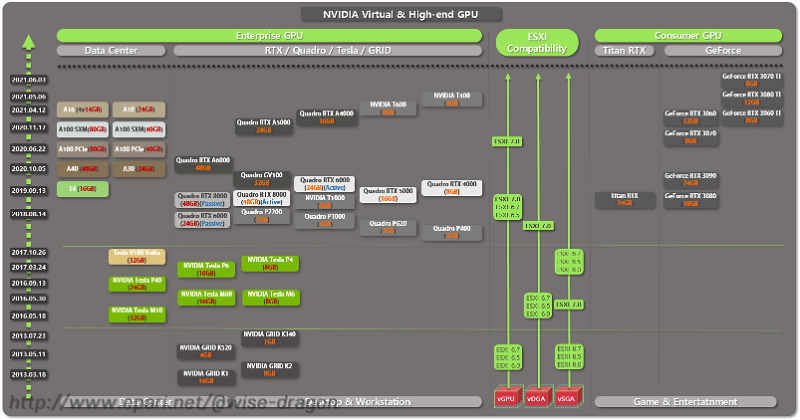
Task: Select the NVIDIA GRID K2 8GB card
Action: 269,369
